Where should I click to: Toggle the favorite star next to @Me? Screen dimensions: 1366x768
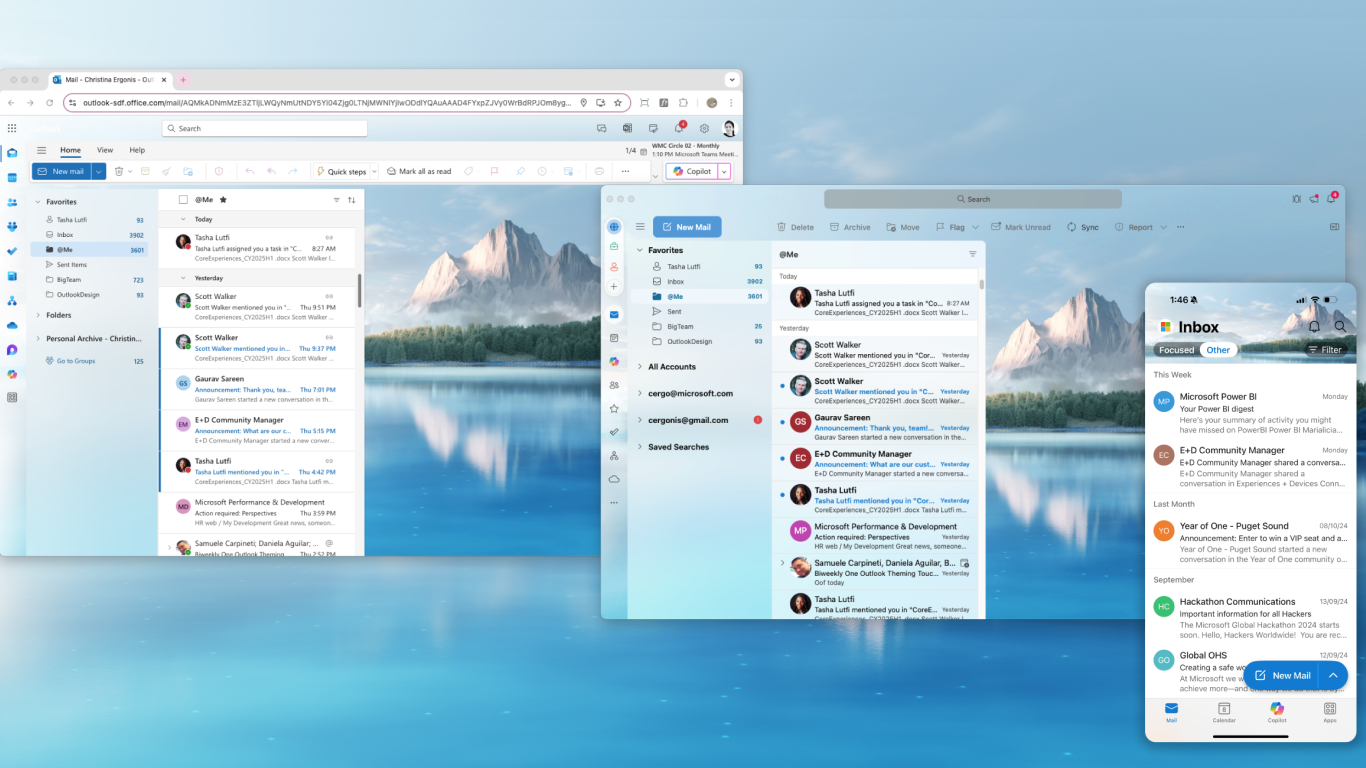coord(223,199)
